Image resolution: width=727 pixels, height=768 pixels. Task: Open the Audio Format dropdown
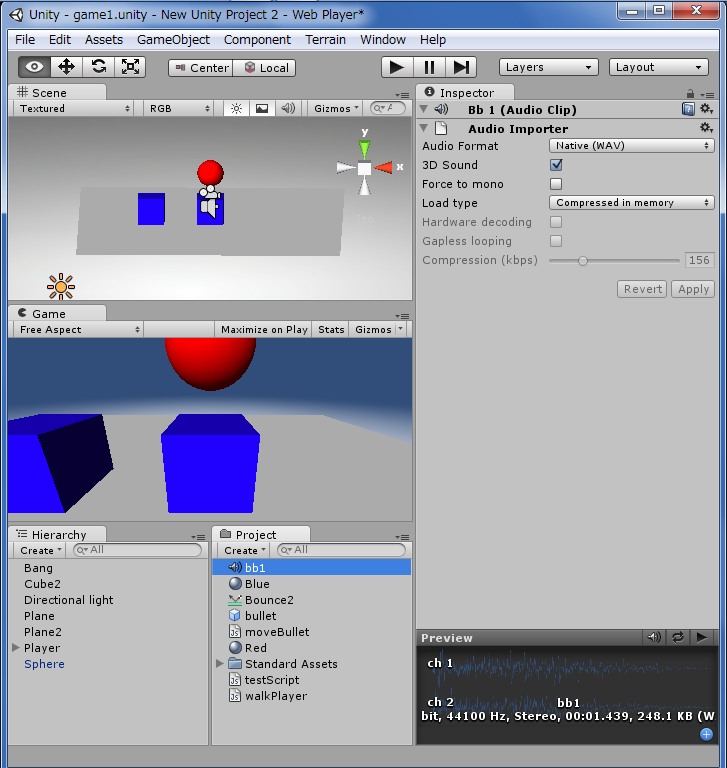click(x=632, y=146)
